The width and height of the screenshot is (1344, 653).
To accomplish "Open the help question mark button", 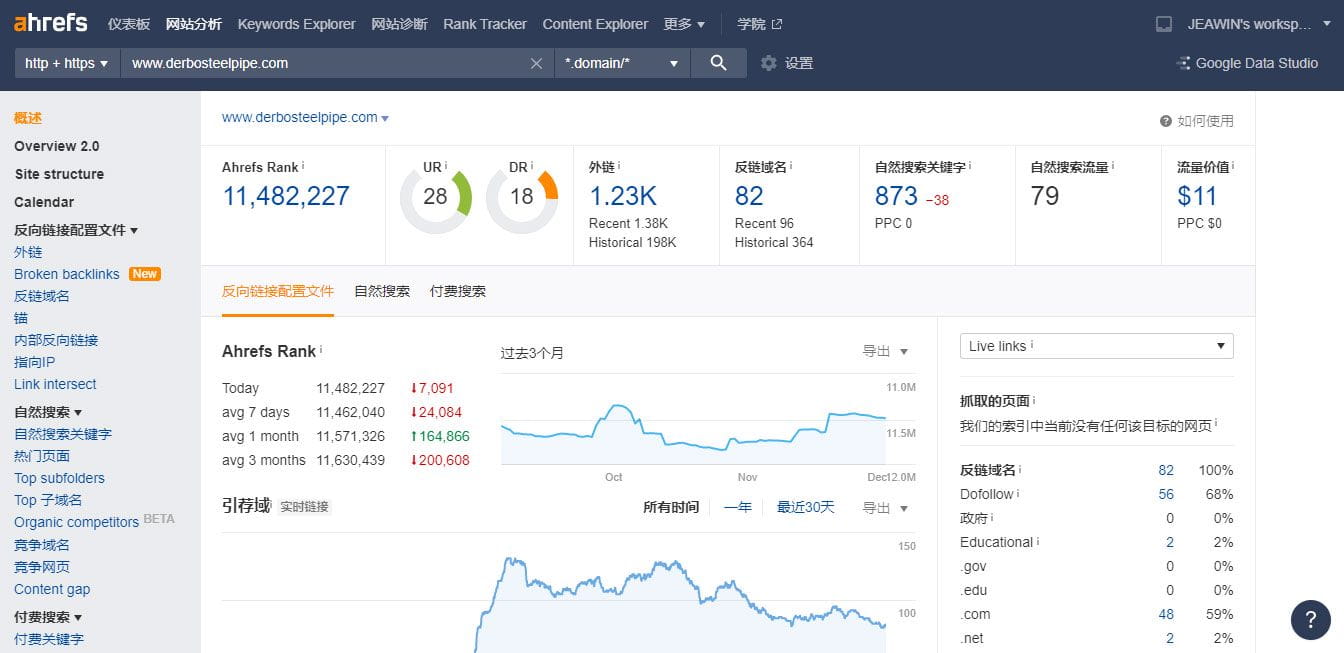I will tap(1311, 619).
